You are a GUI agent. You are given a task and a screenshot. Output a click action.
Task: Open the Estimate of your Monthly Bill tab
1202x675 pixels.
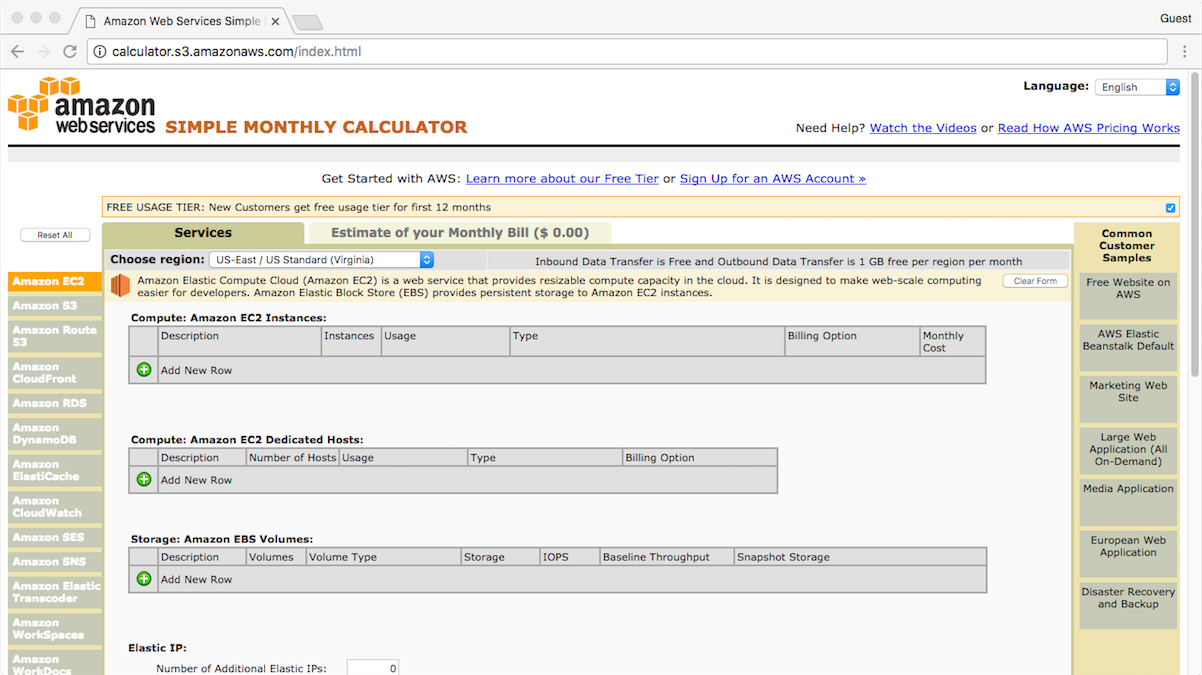pos(460,233)
